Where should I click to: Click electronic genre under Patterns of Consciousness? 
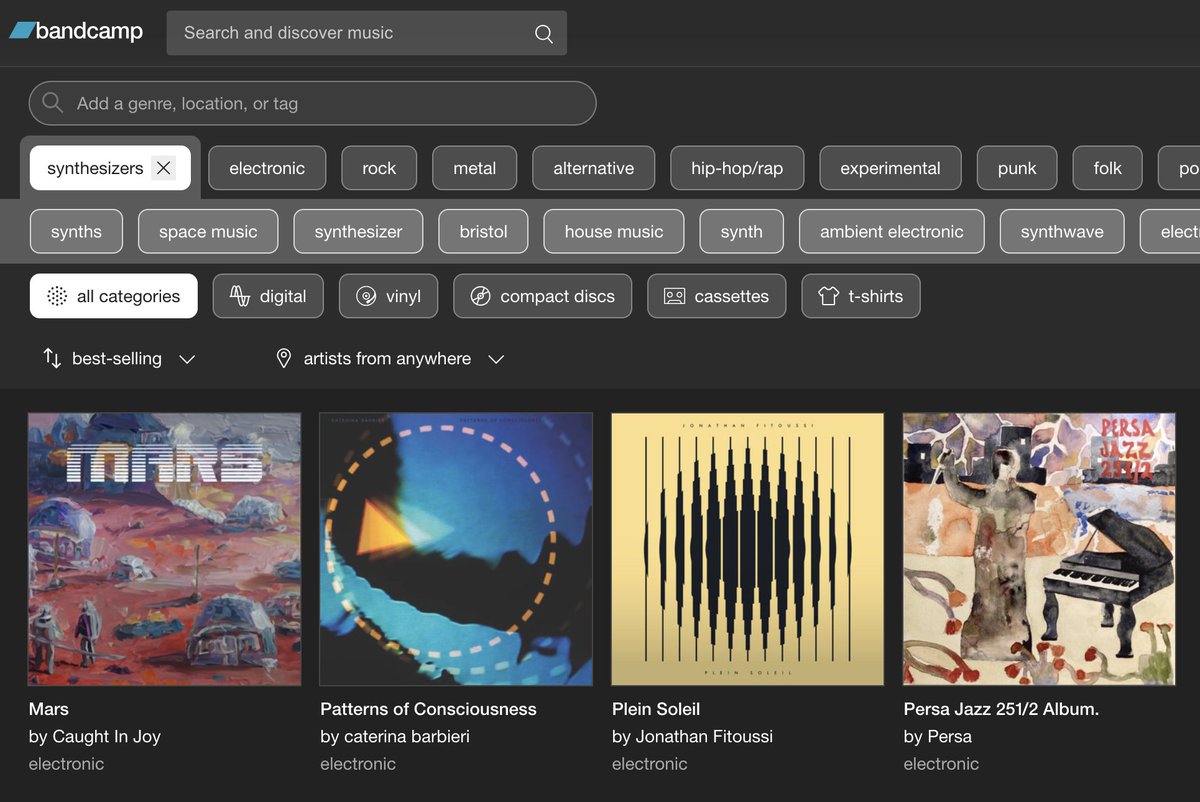click(x=358, y=764)
